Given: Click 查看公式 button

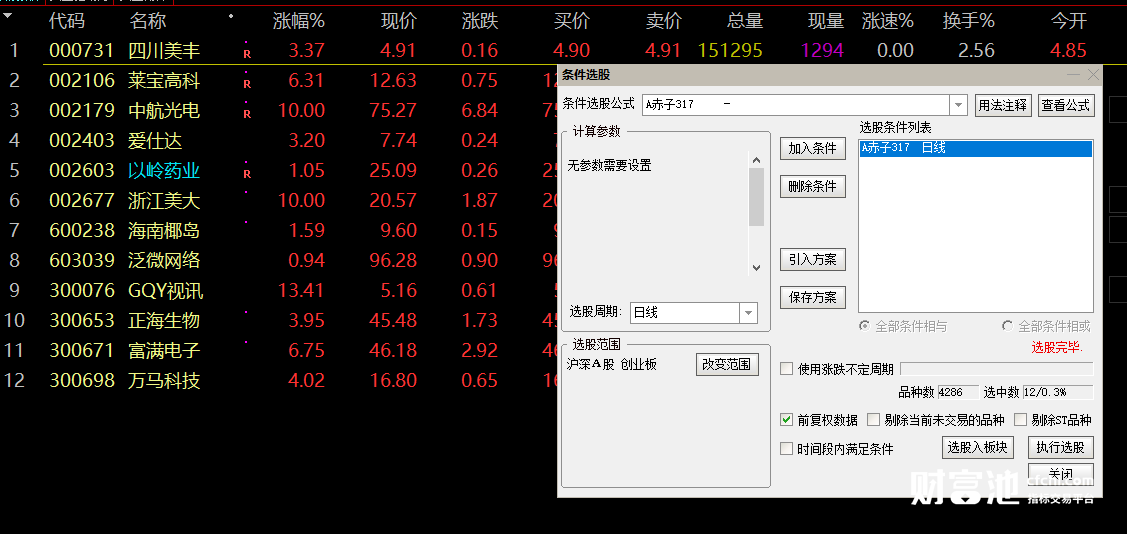Looking at the screenshot, I should pos(1067,105).
